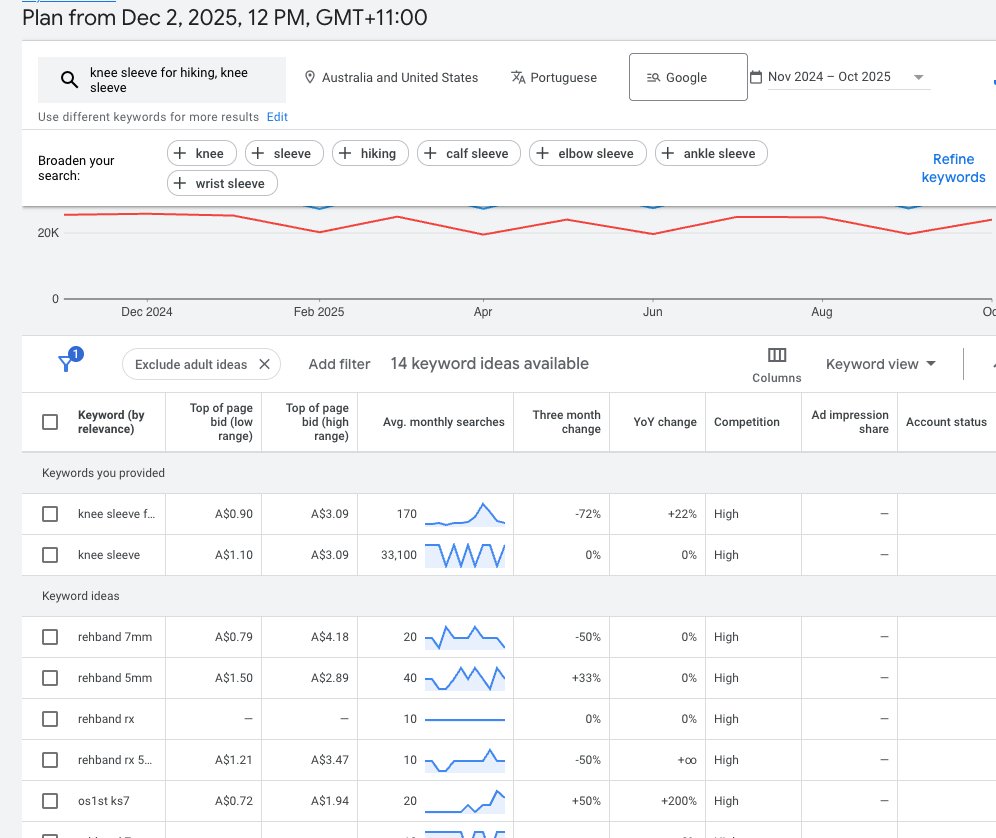The width and height of the screenshot is (996, 838).
Task: Click the Google networks button
Action: click(688, 77)
